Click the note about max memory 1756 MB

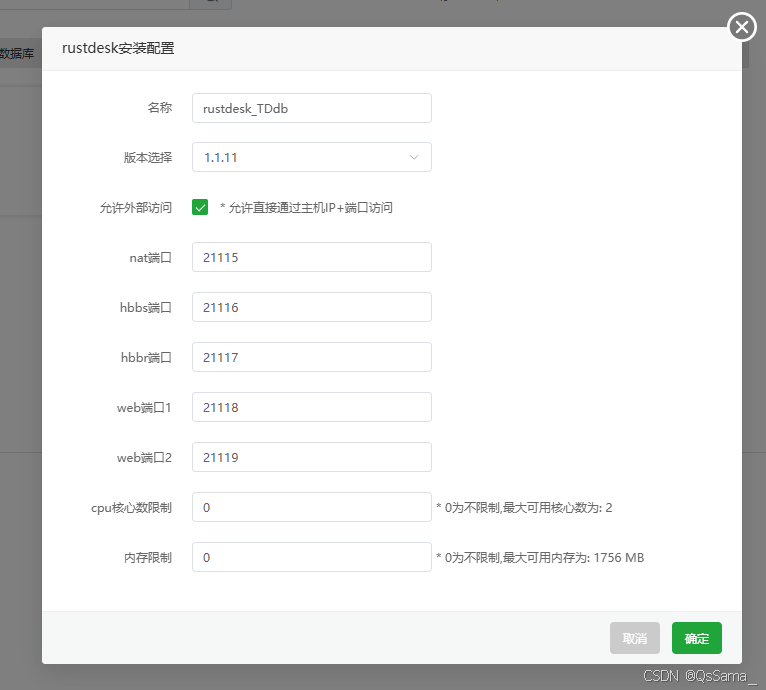(x=540, y=558)
